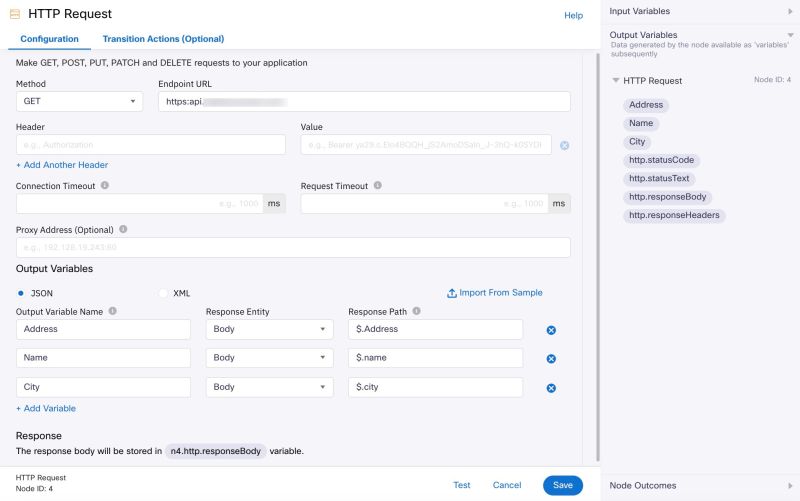Viewport: 800px width, 501px height.
Task: Click the Address output variable name field
Action: coord(103,329)
